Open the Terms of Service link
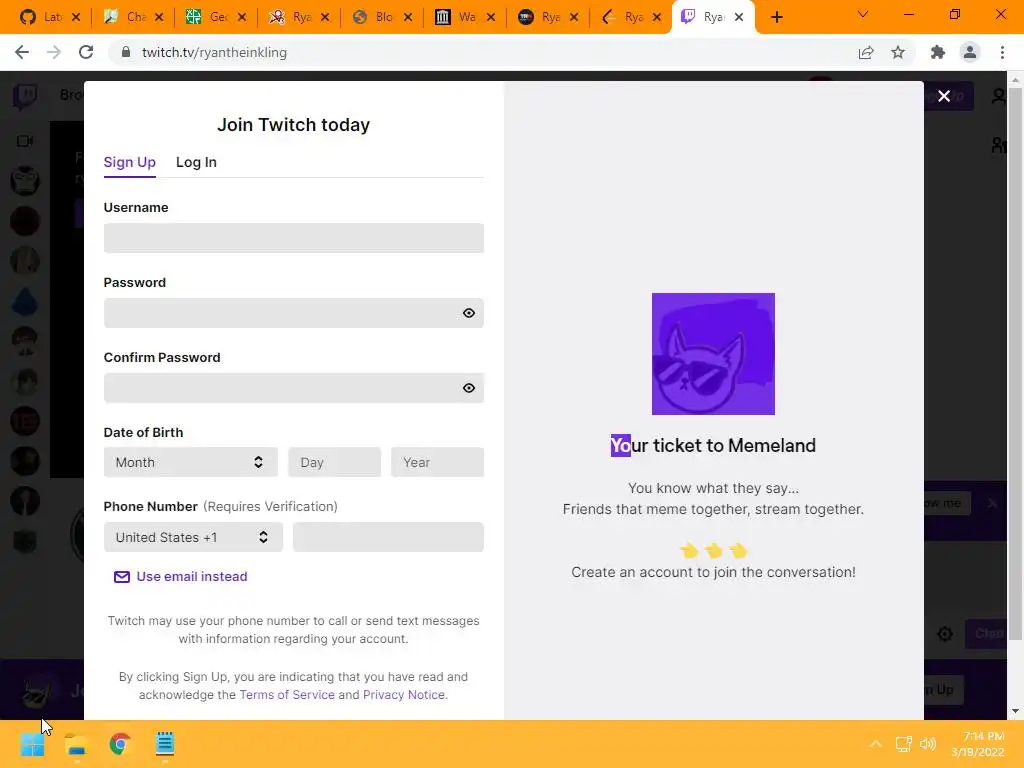 click(287, 695)
